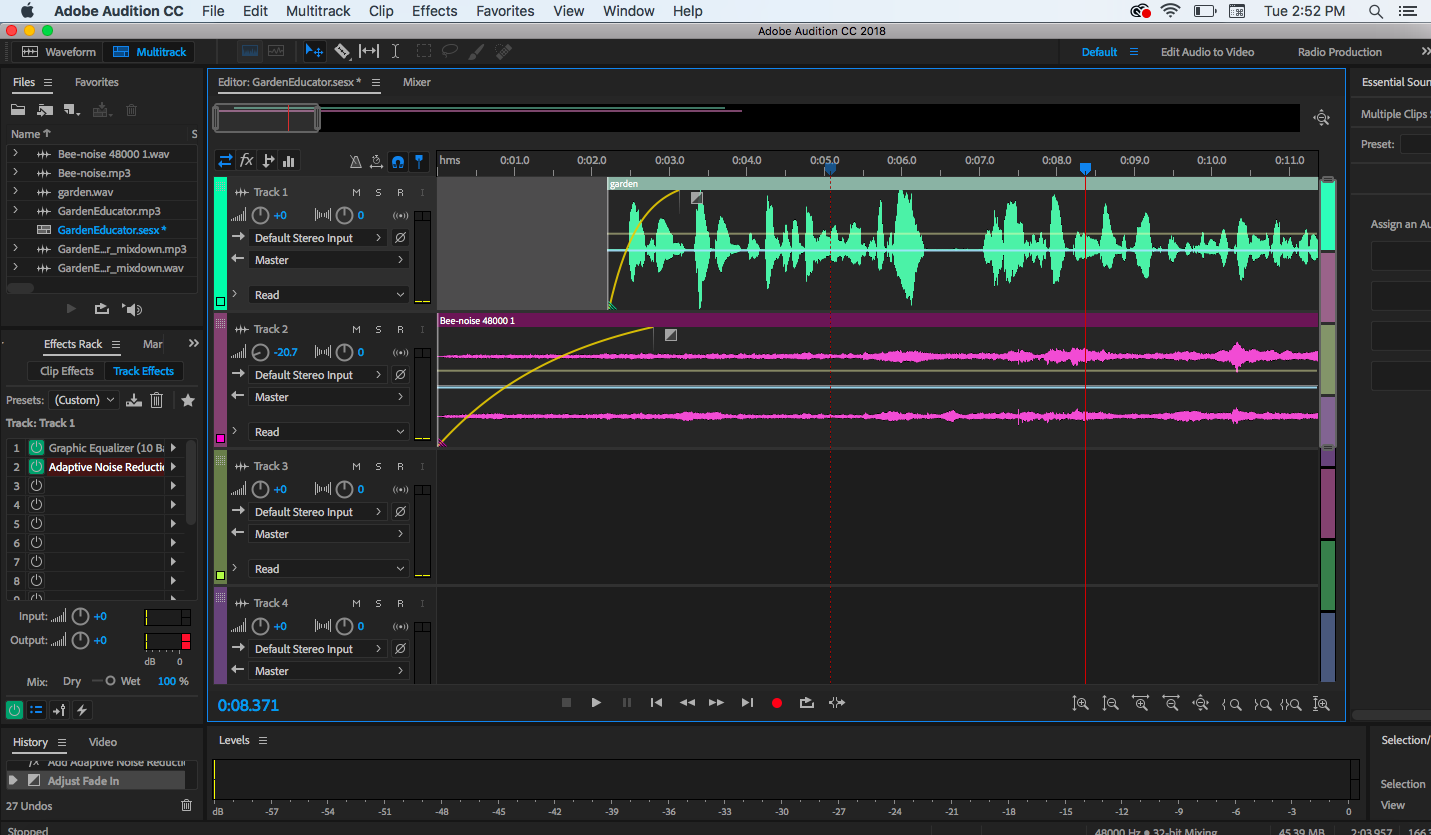Zoom in amplitude icon
1431x835 pixels.
1080,704
